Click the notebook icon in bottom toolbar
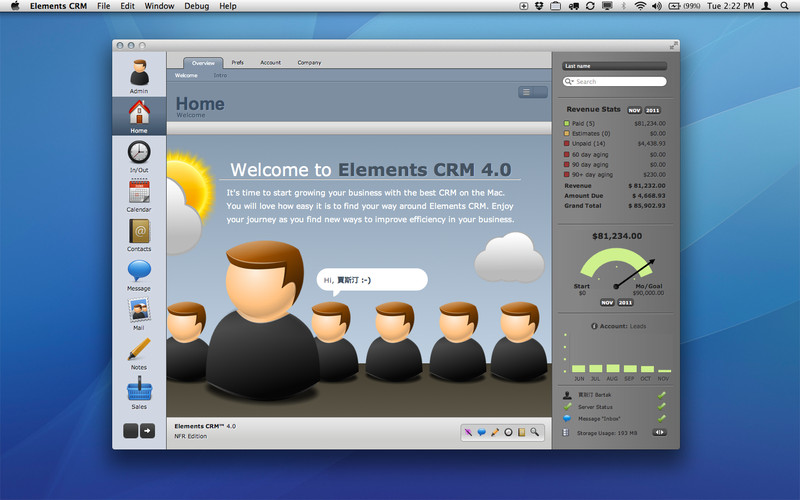The image size is (800, 500). [521, 432]
